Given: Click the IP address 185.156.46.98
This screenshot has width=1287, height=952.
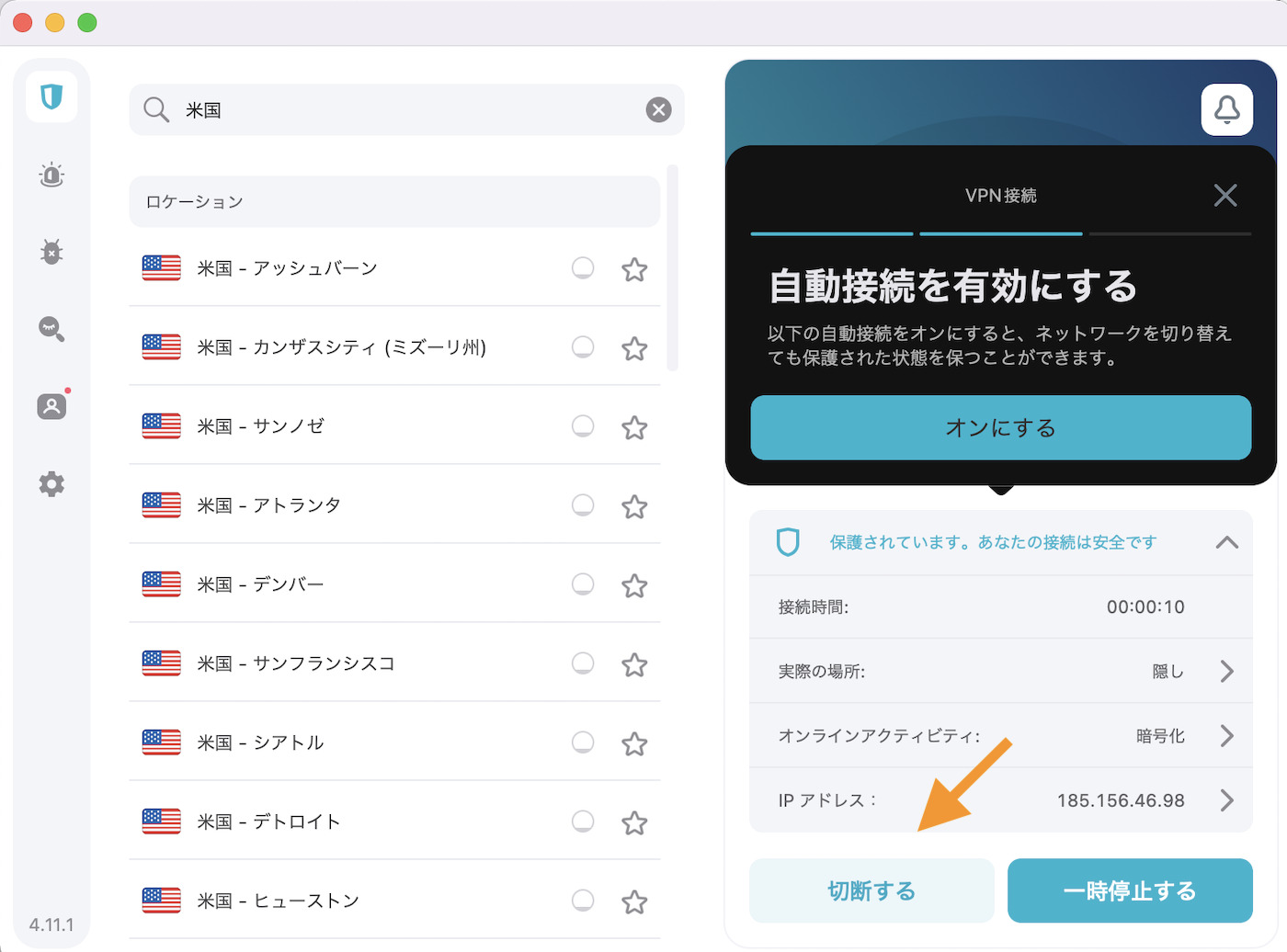Looking at the screenshot, I should coord(1121,800).
